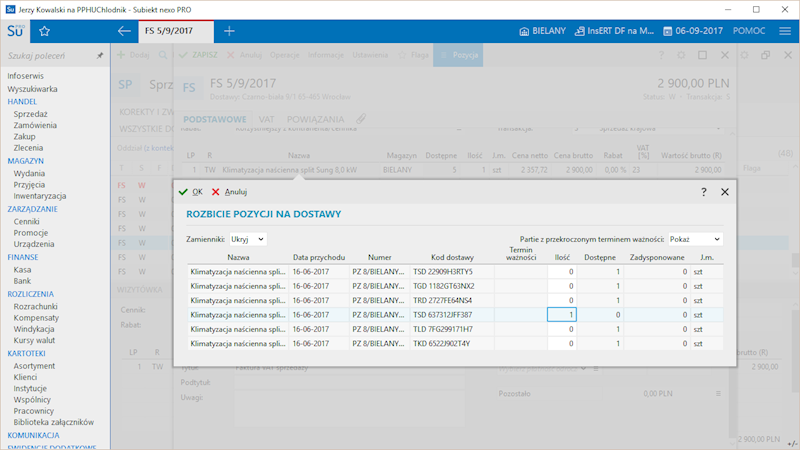The width and height of the screenshot is (800, 450).
Task: Click Ilość cell for TSD 22909H3RTY5
Action: tap(562, 272)
